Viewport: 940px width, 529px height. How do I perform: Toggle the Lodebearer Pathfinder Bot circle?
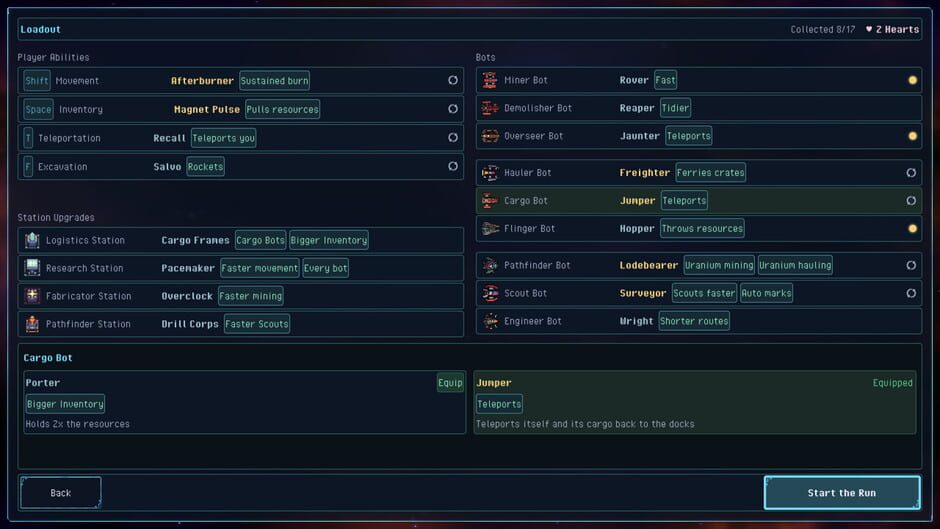(911, 265)
